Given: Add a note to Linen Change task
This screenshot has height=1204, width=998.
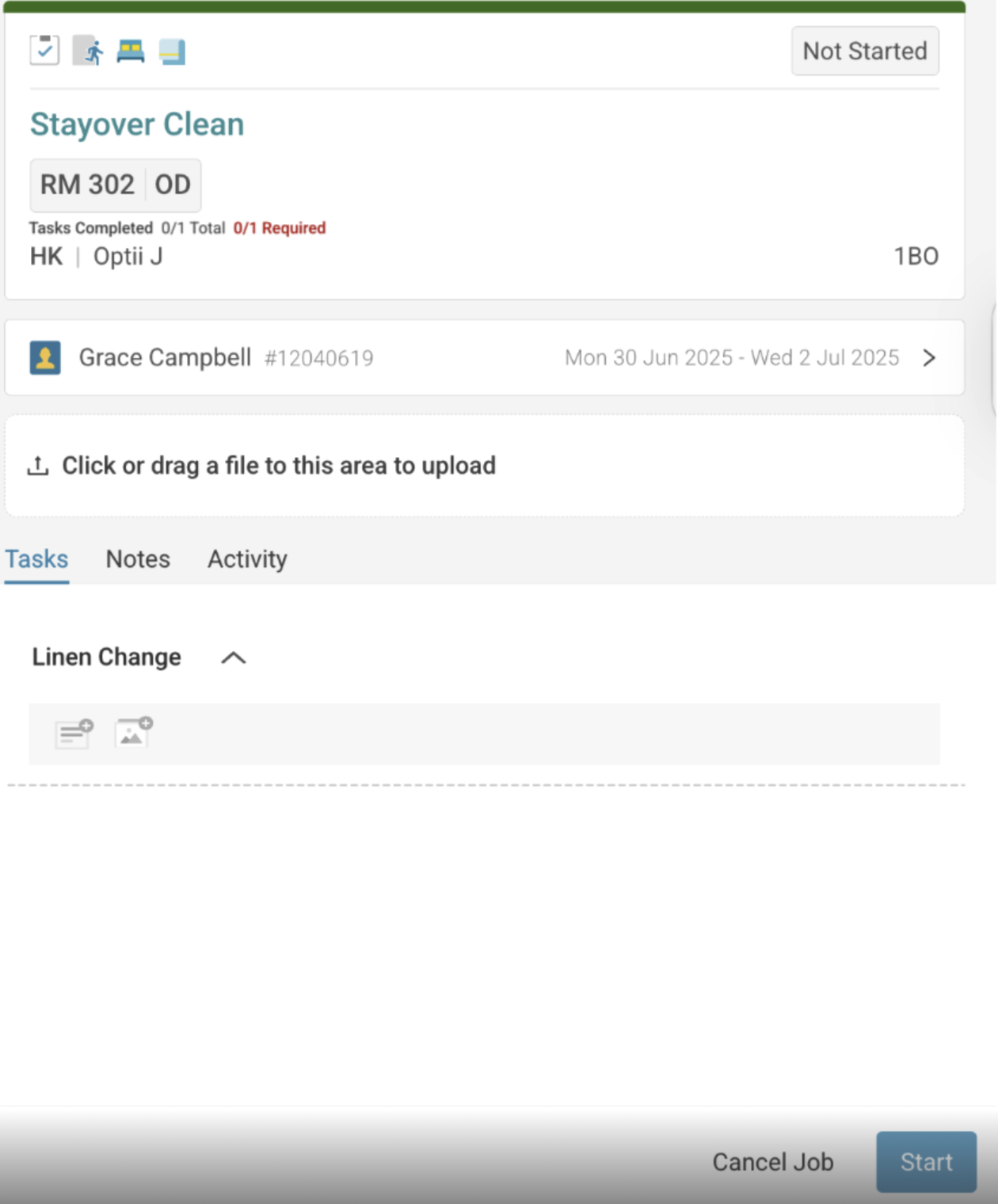Looking at the screenshot, I should point(74,733).
